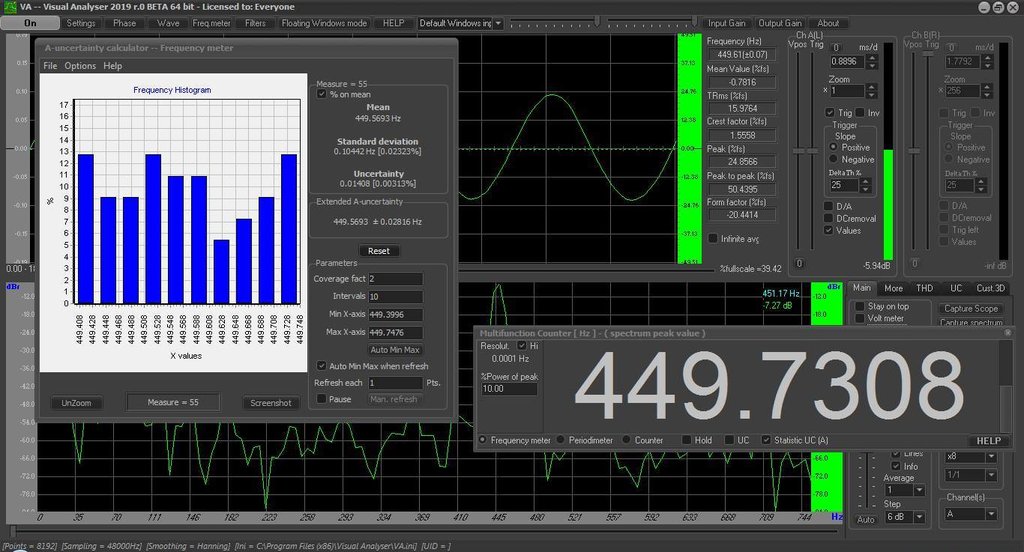
Task: Click the Ch A Zoom stepper arrows
Action: 871,91
